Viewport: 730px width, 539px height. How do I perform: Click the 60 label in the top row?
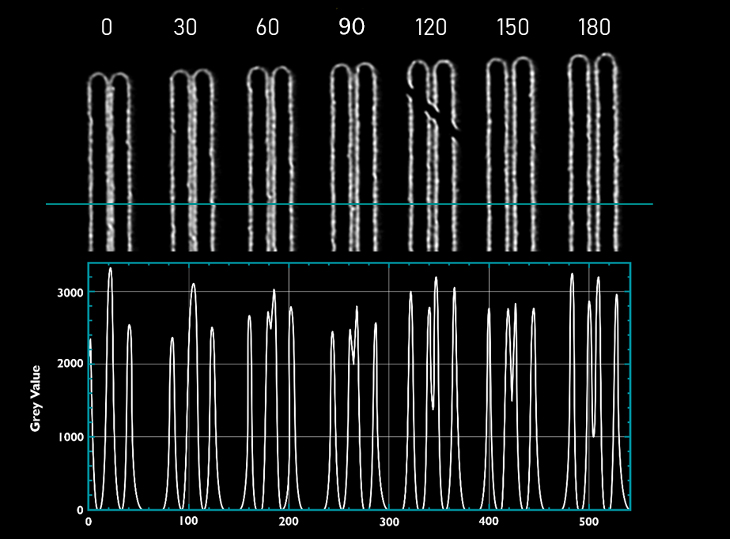pos(267,28)
